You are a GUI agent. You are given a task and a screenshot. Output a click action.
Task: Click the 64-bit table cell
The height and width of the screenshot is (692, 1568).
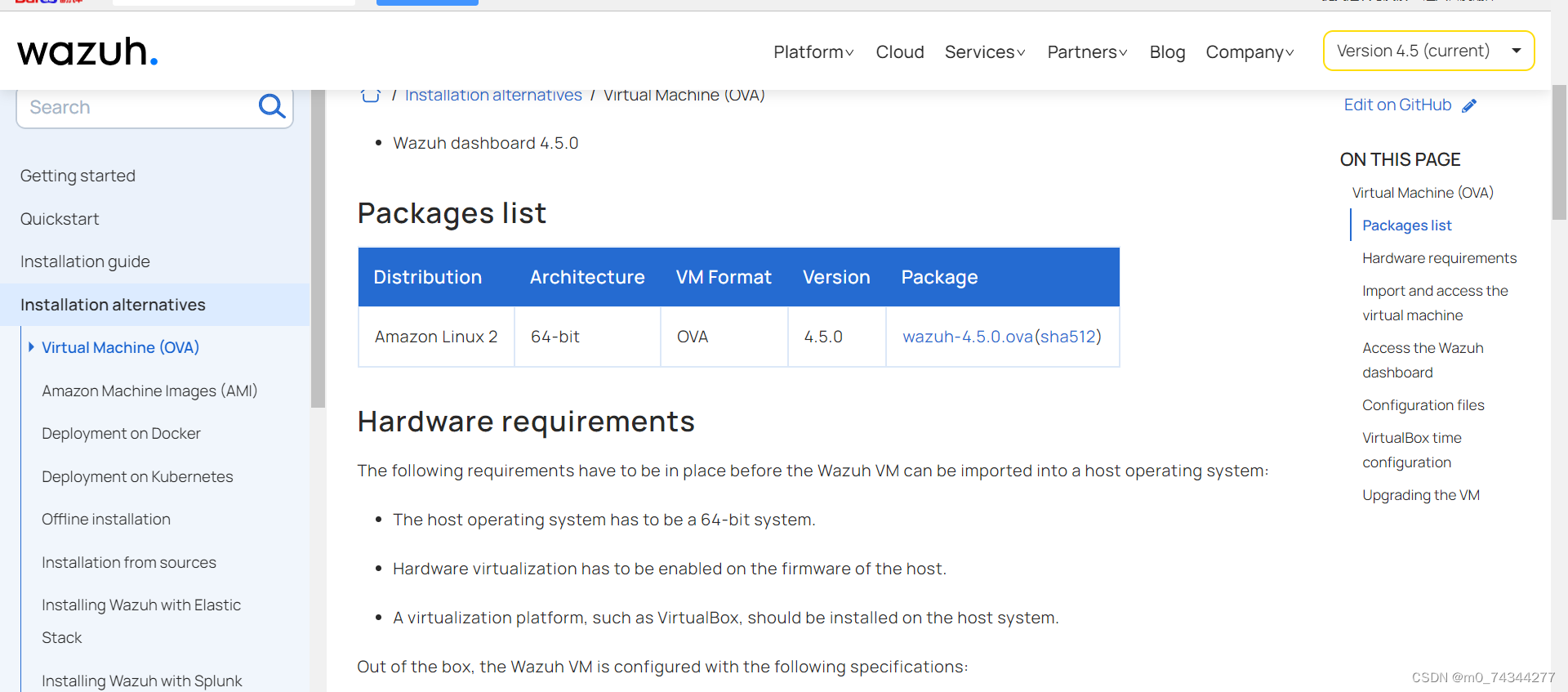coord(587,337)
